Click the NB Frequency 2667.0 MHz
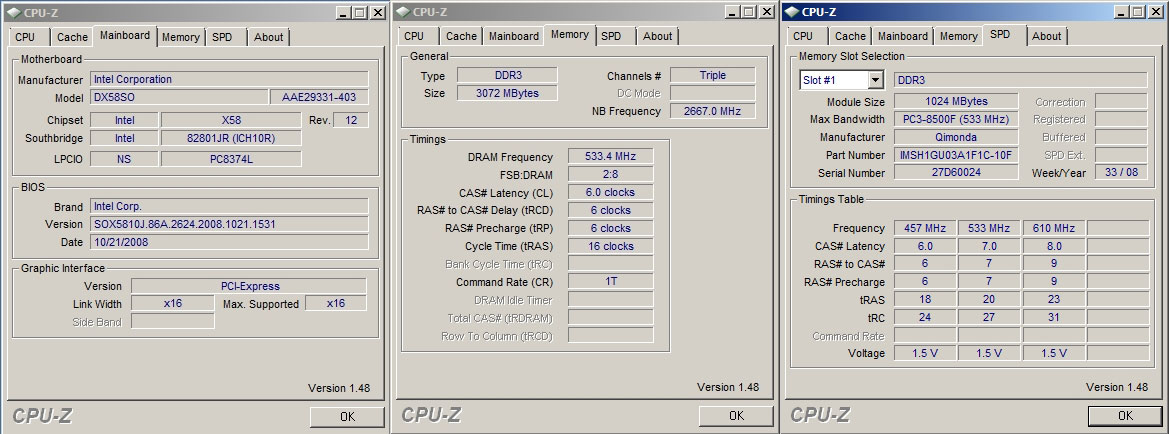1169x434 pixels. [x=713, y=111]
